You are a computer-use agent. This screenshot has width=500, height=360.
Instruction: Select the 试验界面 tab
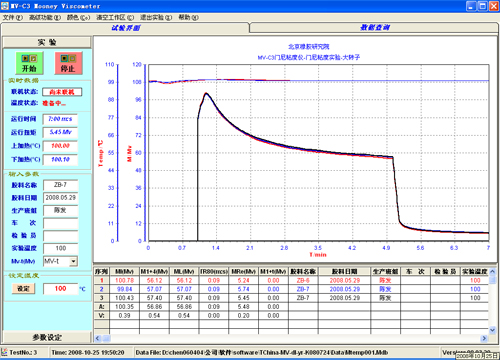point(125,28)
